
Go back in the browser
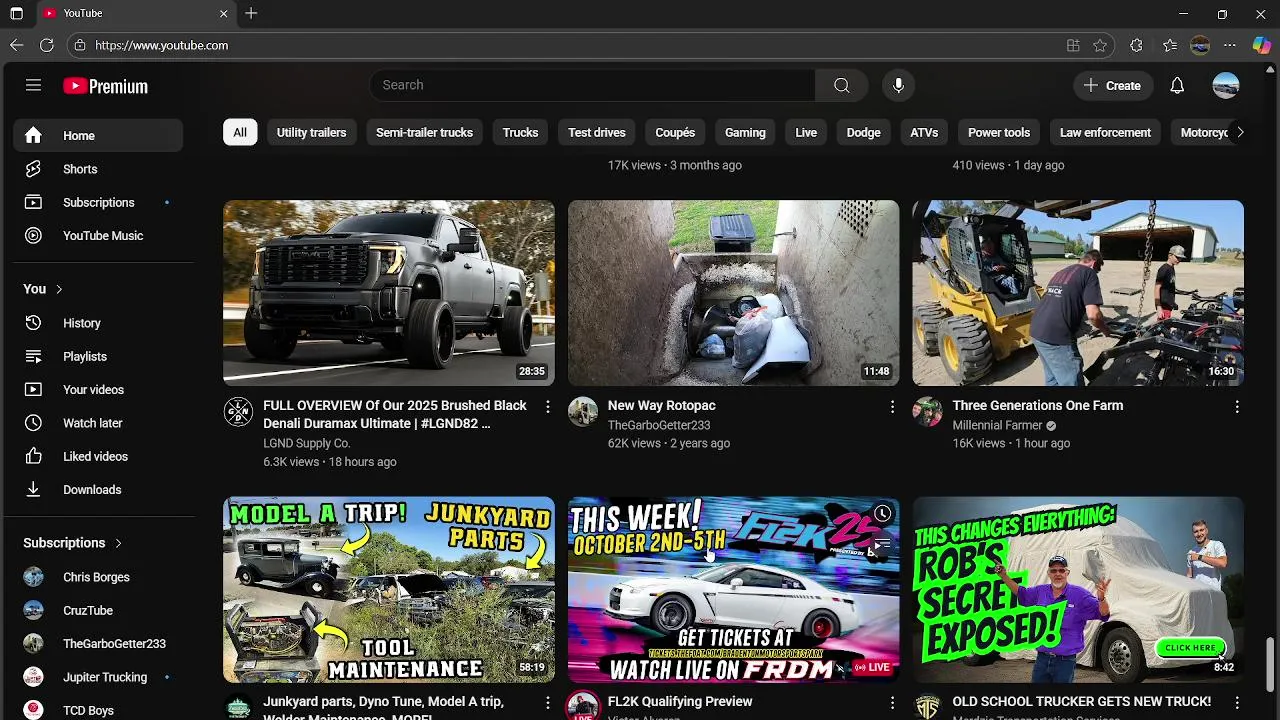click(x=16, y=45)
